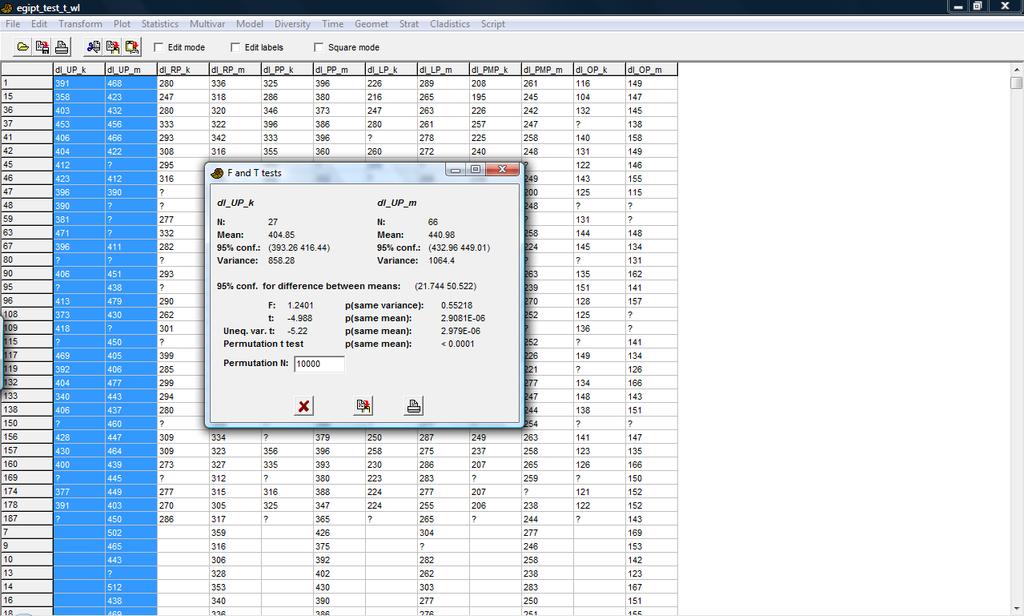Toggle the Edit labels checkbox
Viewport: 1024px width, 616px height.
[x=235, y=47]
